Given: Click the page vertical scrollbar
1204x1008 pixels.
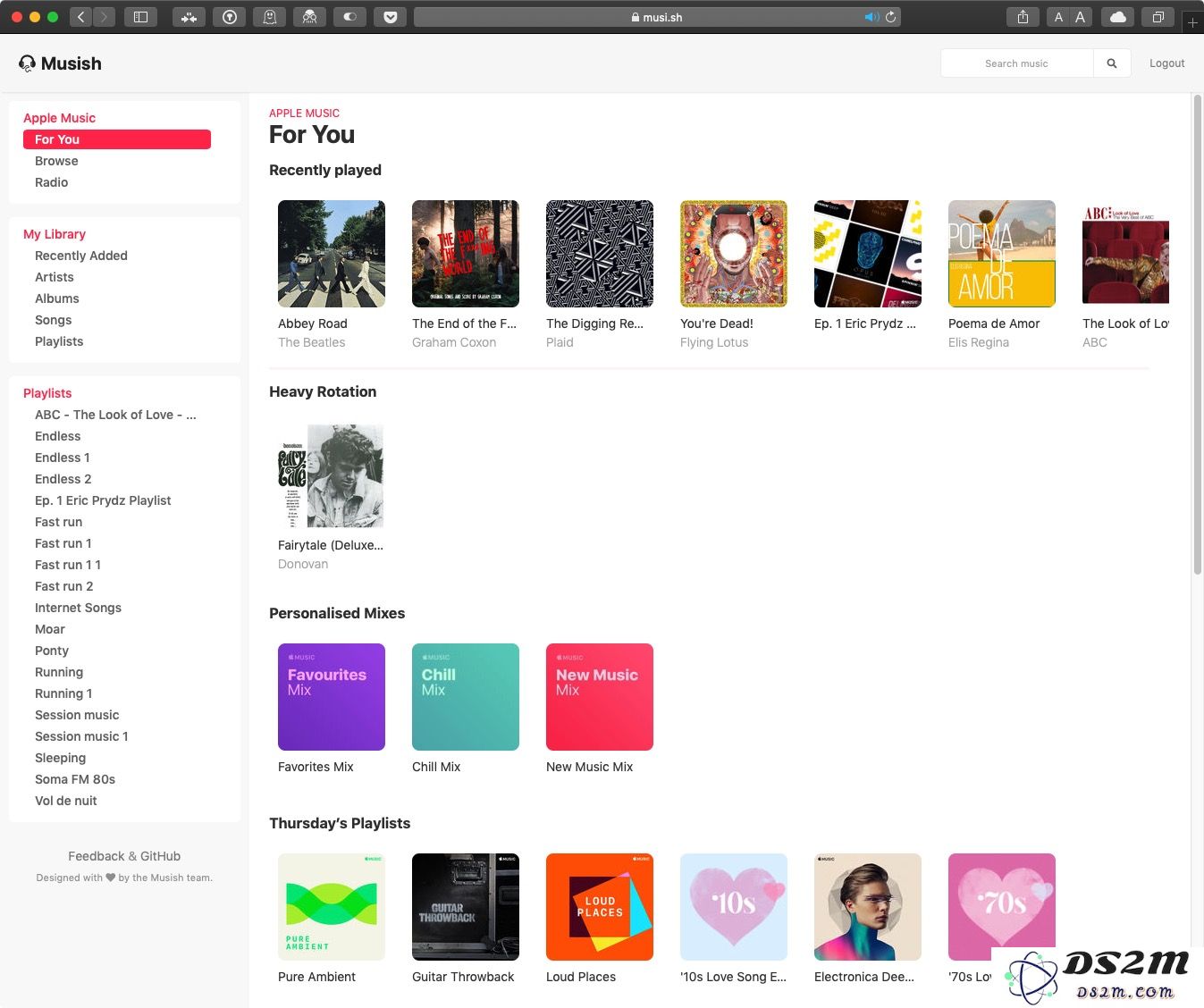Looking at the screenshot, I should coord(1198,335).
